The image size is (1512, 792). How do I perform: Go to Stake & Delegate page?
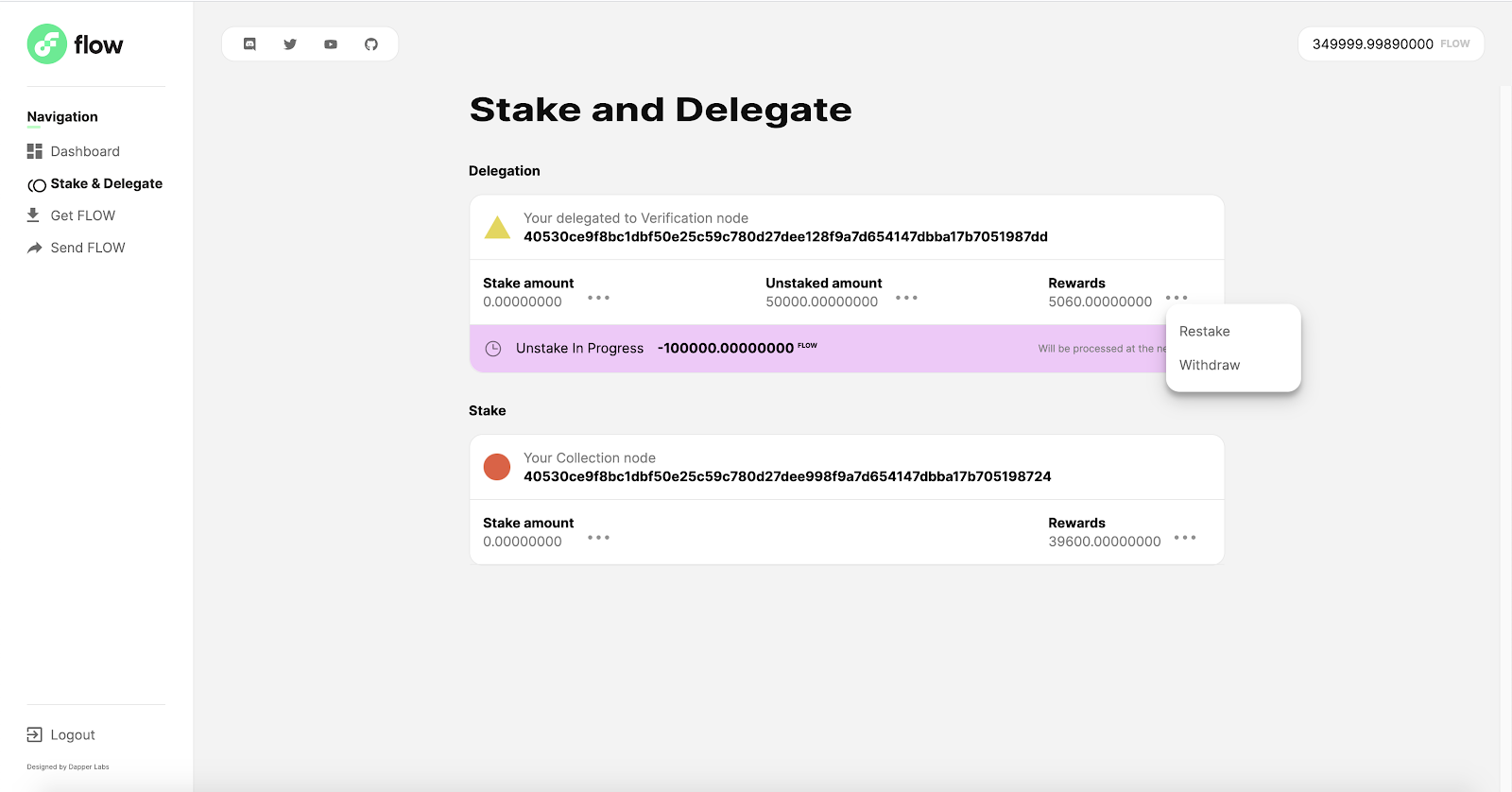pos(106,183)
